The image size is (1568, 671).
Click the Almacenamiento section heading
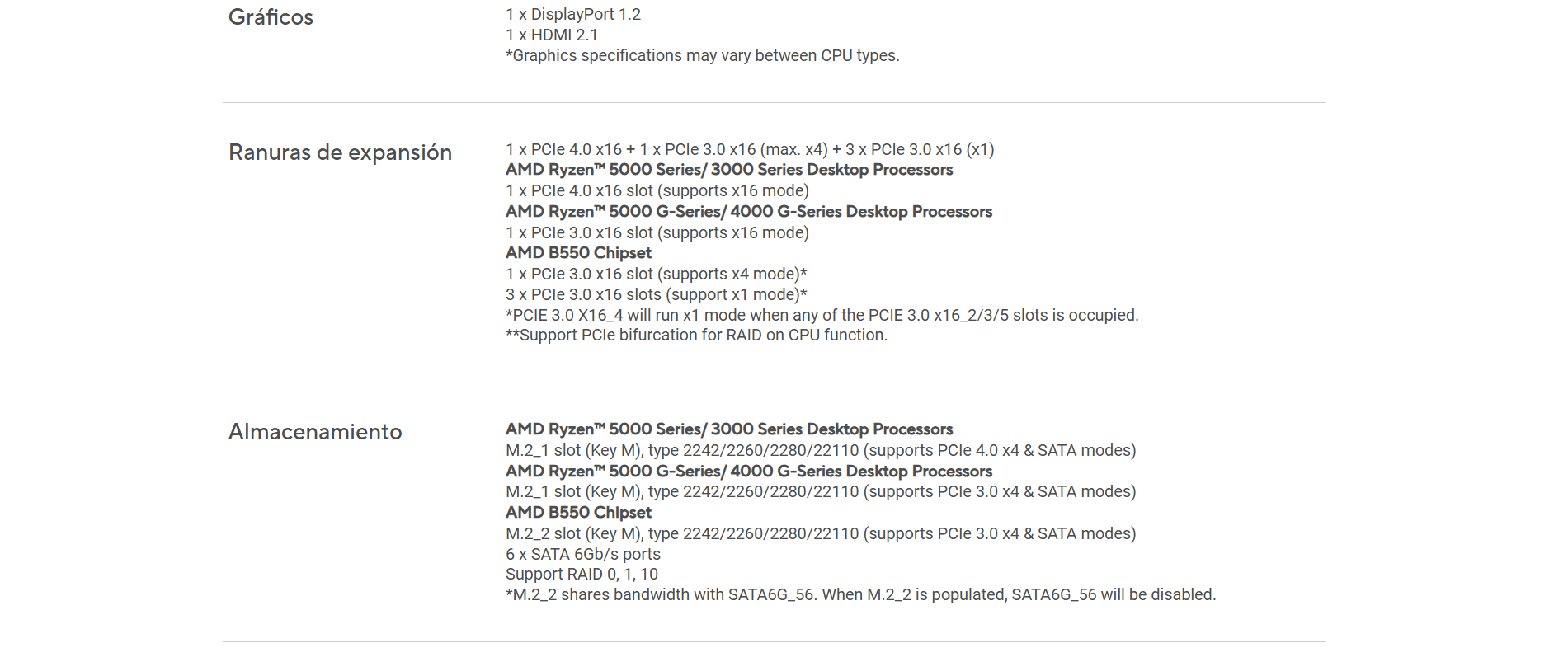point(315,432)
